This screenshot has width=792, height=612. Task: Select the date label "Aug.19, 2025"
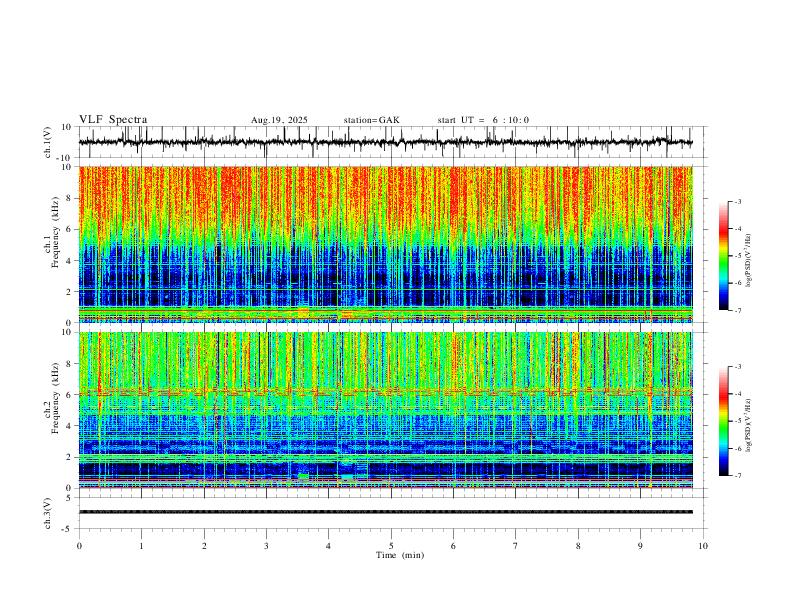click(x=279, y=120)
